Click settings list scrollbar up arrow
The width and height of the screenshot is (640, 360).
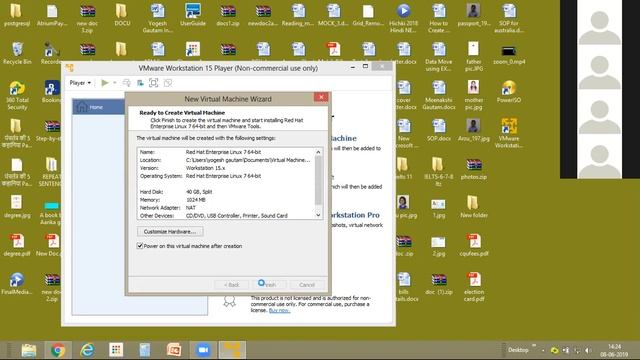tap(318, 152)
